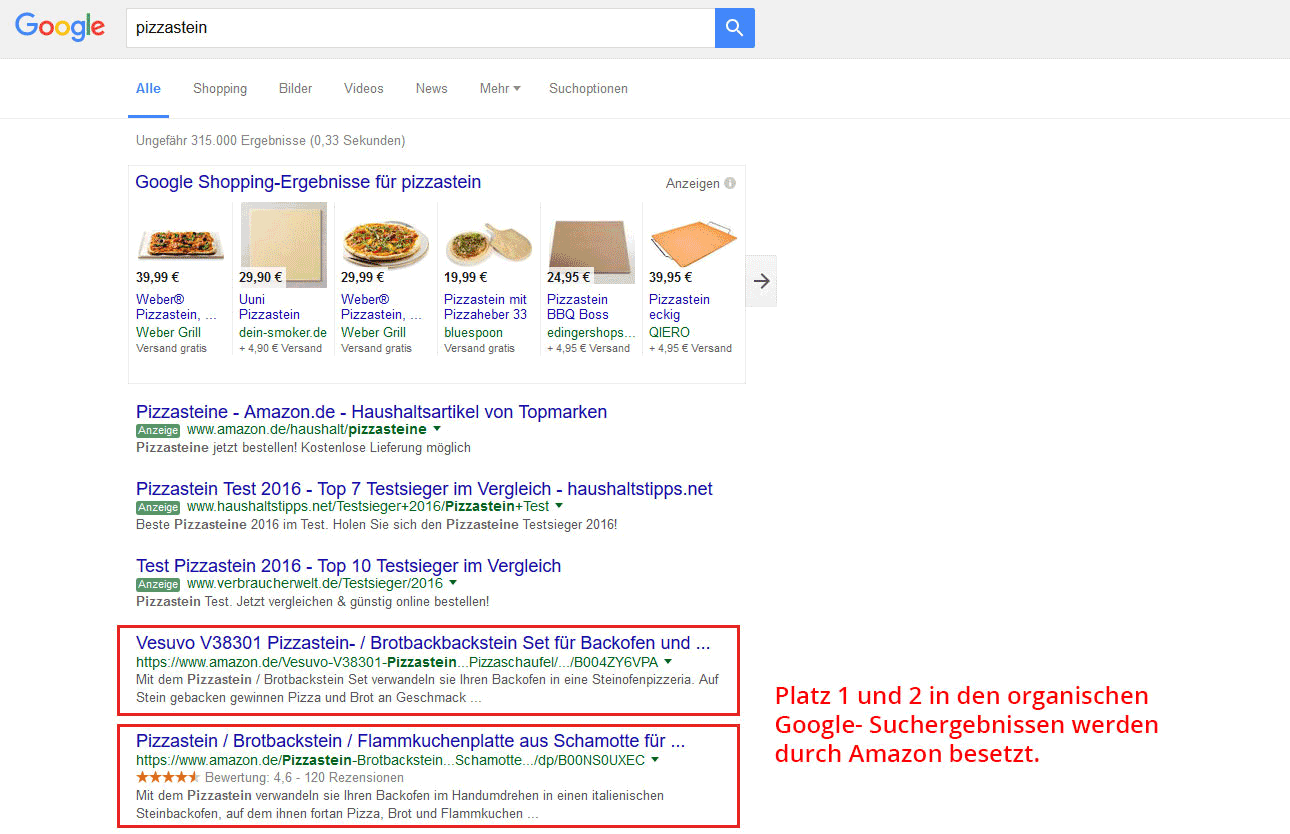
Task: Click the Google logo
Action: (x=60, y=27)
